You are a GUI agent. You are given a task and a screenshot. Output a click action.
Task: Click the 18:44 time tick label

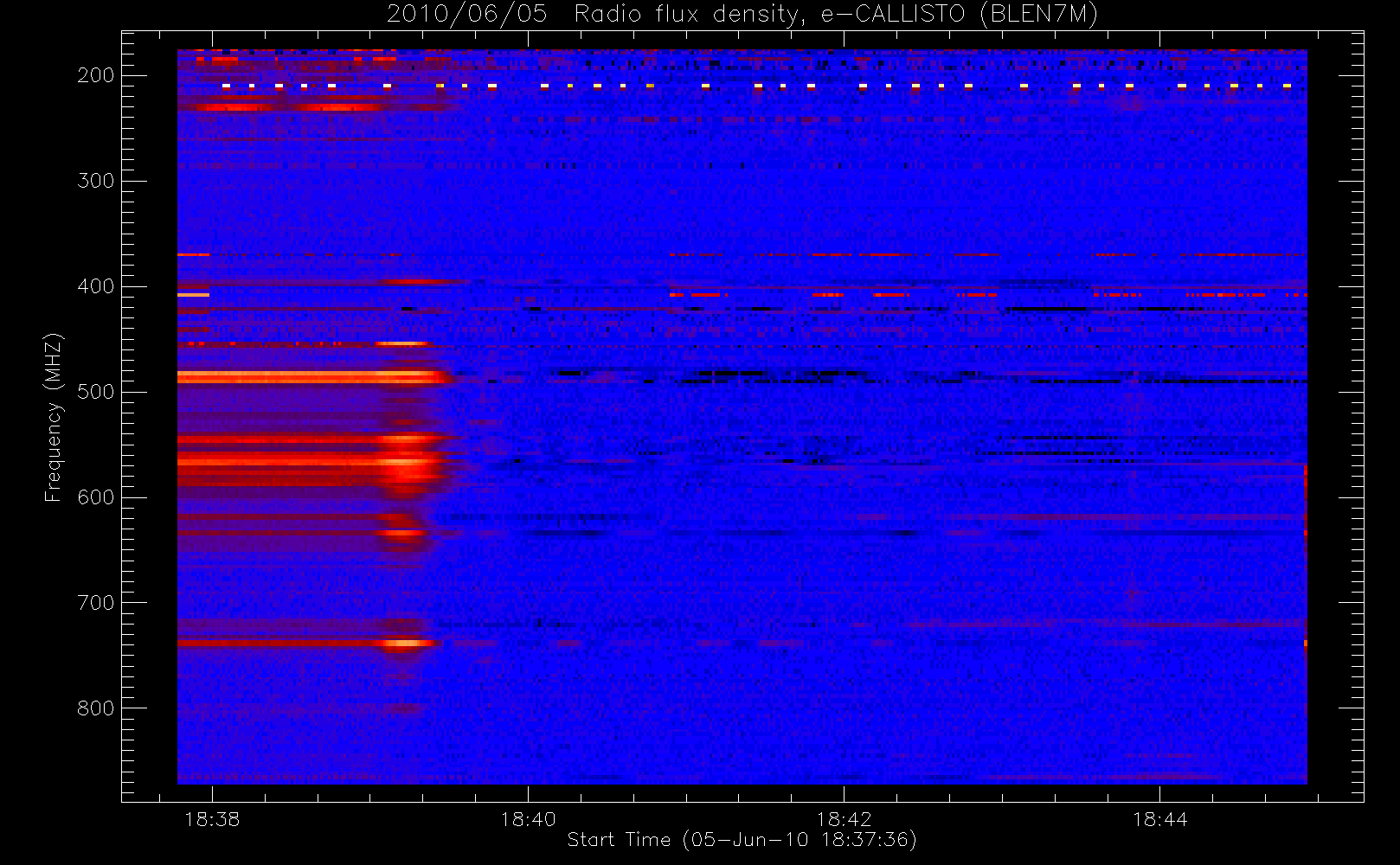(1160, 819)
